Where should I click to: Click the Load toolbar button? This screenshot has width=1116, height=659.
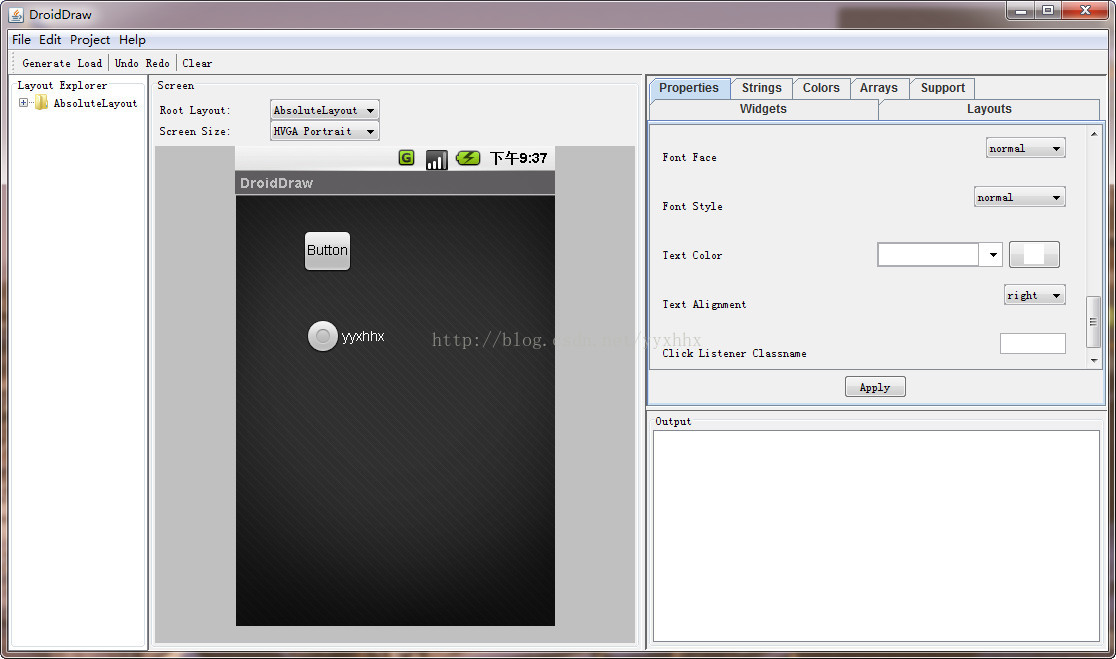(90, 63)
